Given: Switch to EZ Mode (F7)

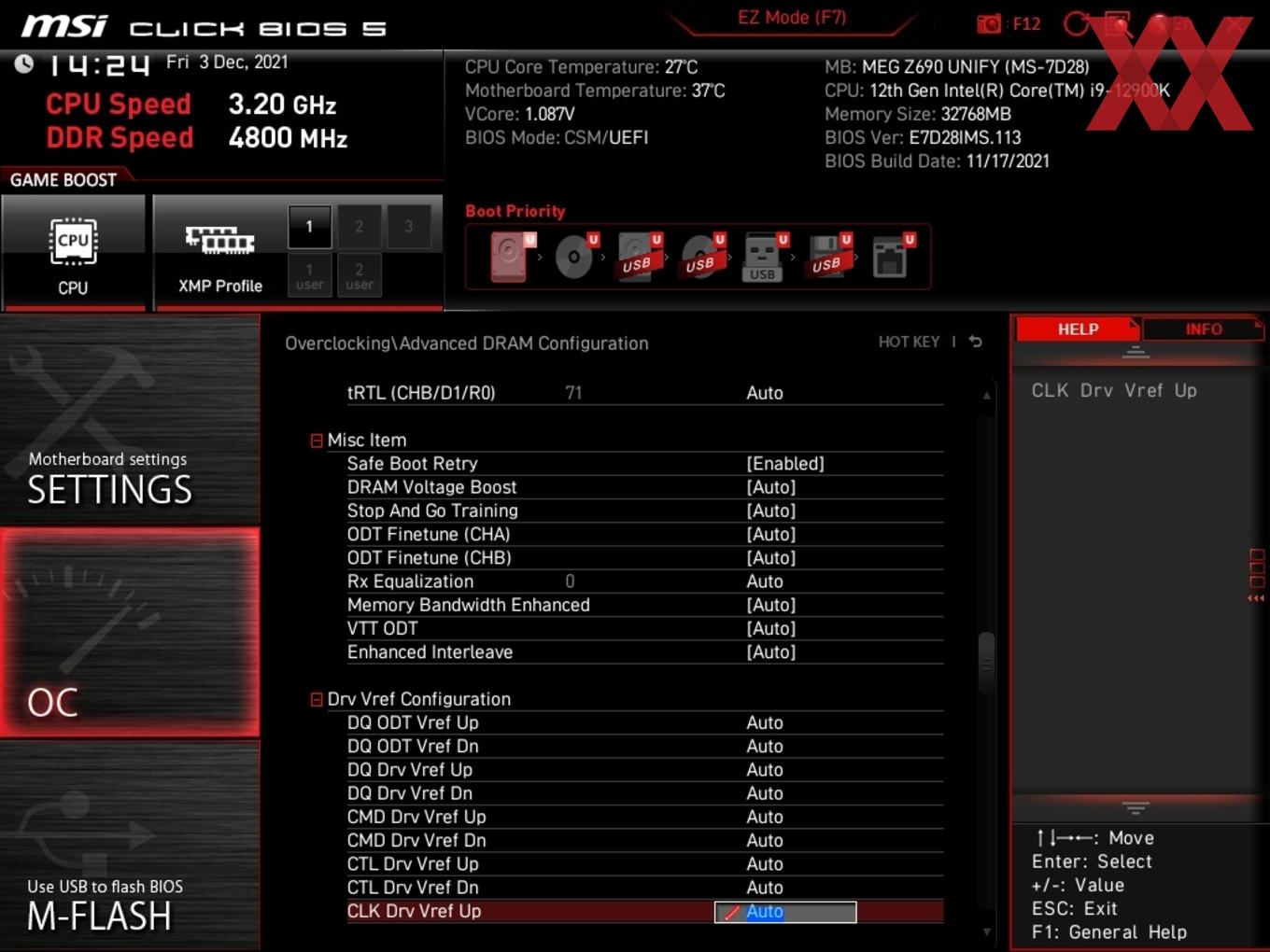Looking at the screenshot, I should coord(792,18).
